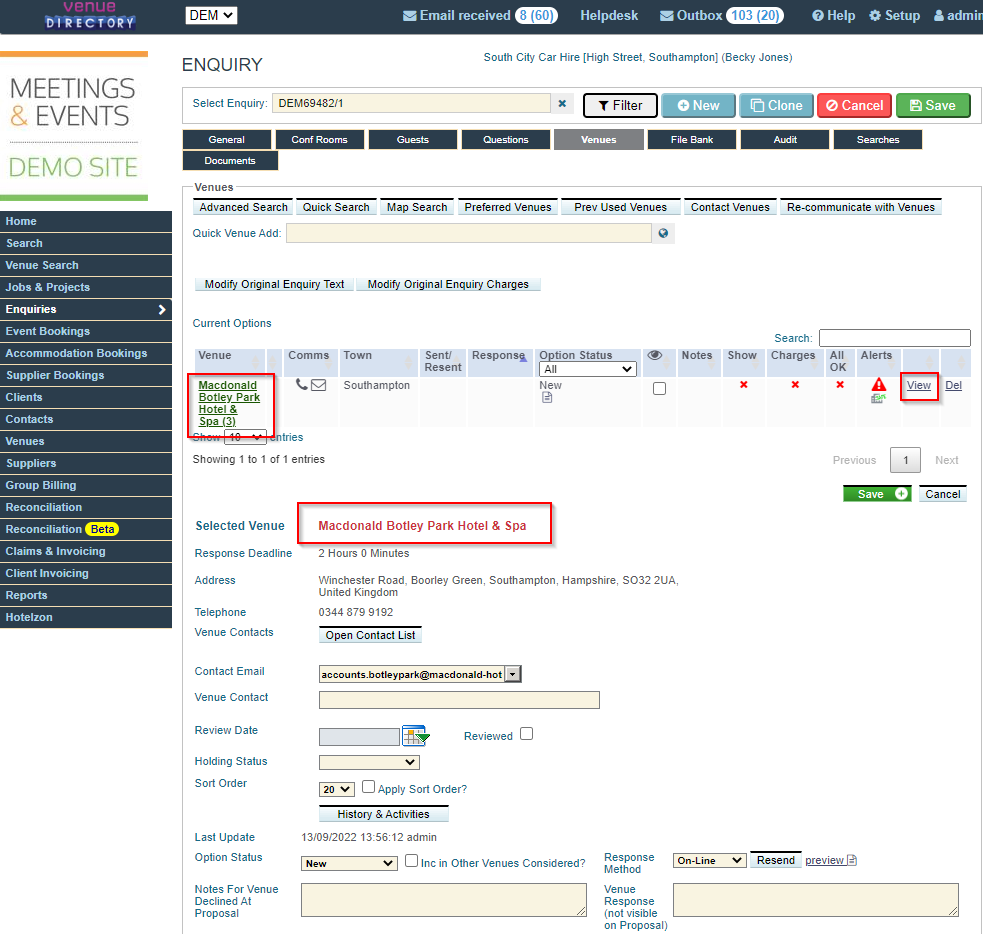This screenshot has width=983, height=934.
Task: Click the View link in venue row
Action: click(x=918, y=385)
